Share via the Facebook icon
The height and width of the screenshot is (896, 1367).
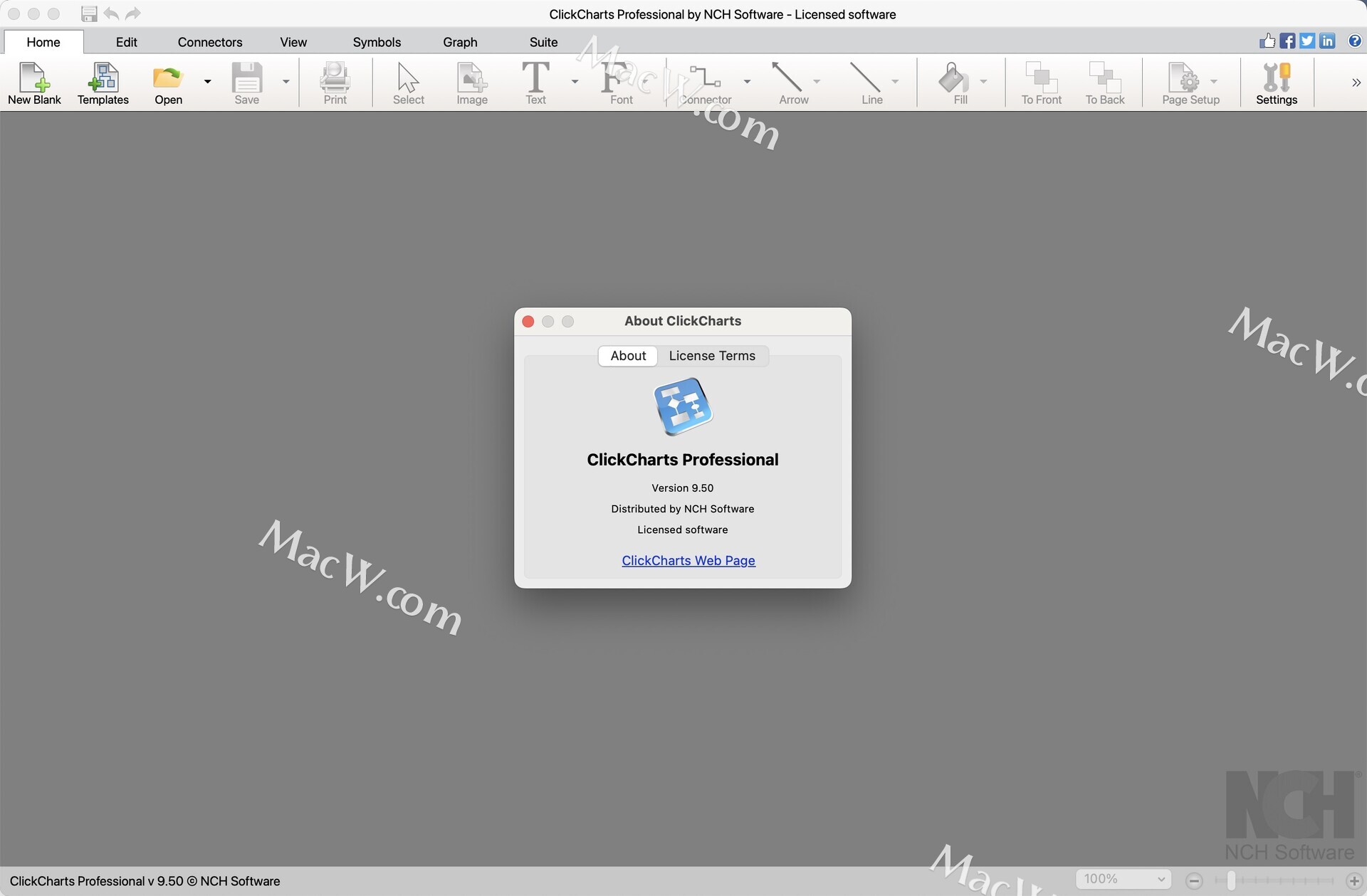click(1287, 41)
